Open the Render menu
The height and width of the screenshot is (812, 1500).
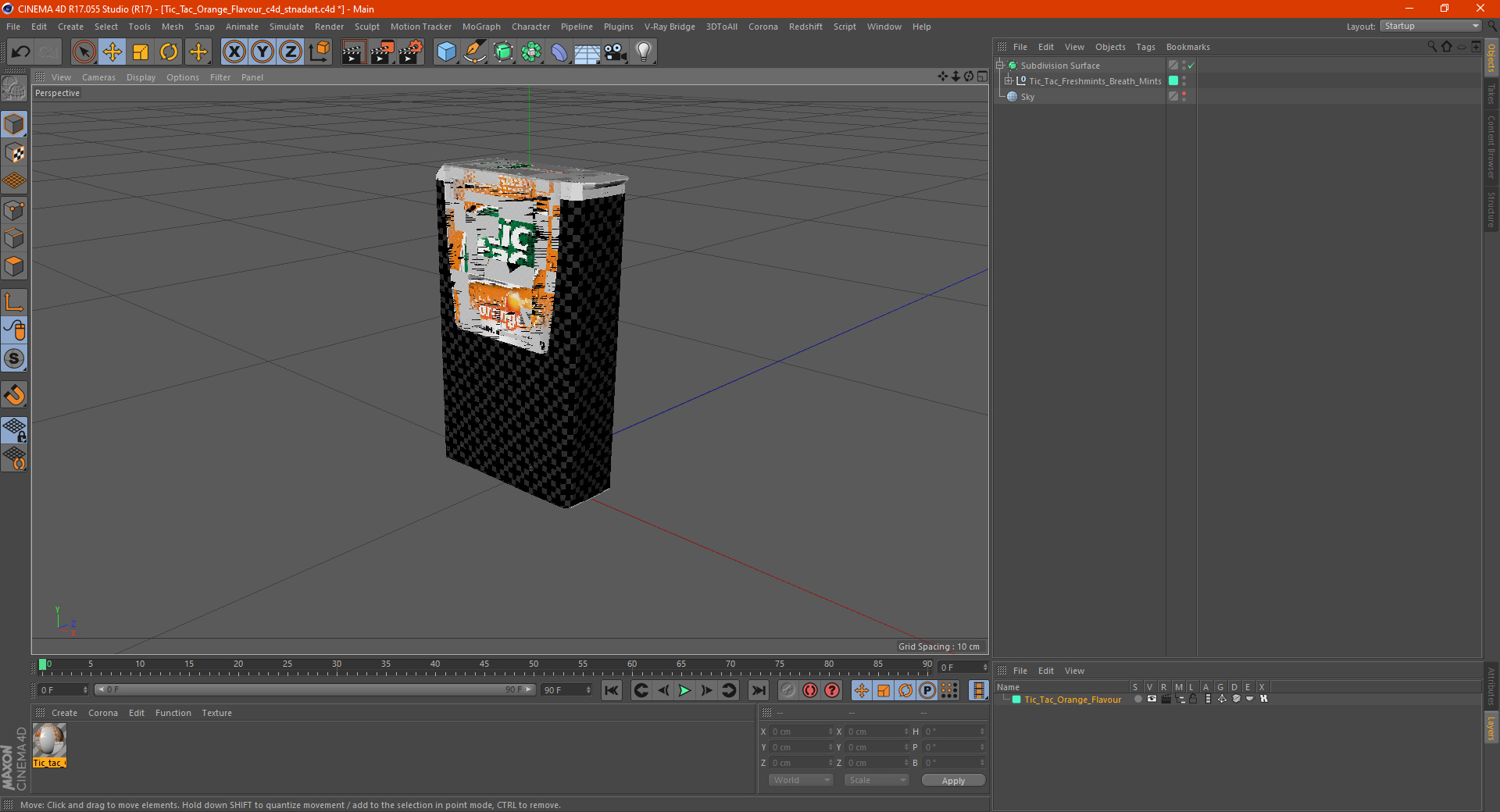[329, 27]
